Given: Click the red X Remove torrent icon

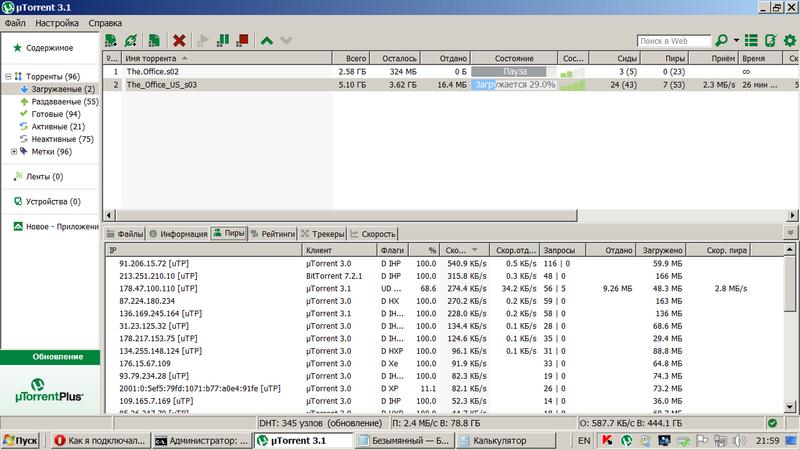Looking at the screenshot, I should 179,40.
